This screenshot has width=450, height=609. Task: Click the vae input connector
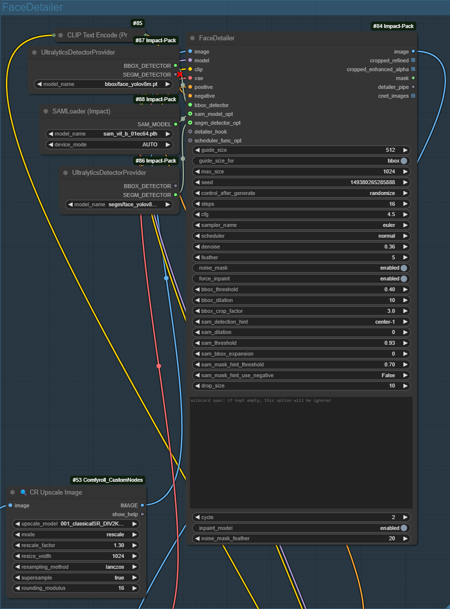(190, 78)
